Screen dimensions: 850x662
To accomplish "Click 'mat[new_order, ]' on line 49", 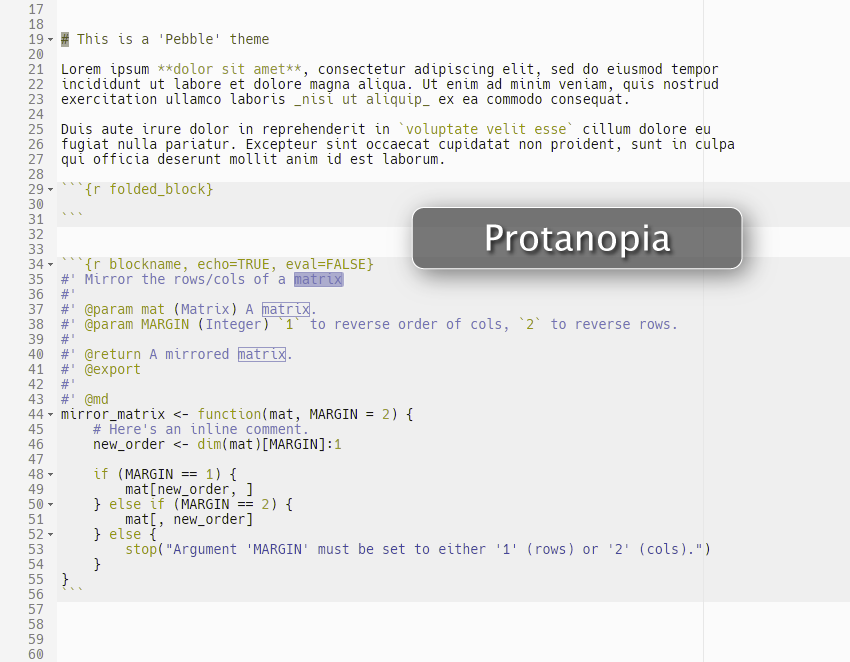I will pyautogui.click(x=189, y=490).
